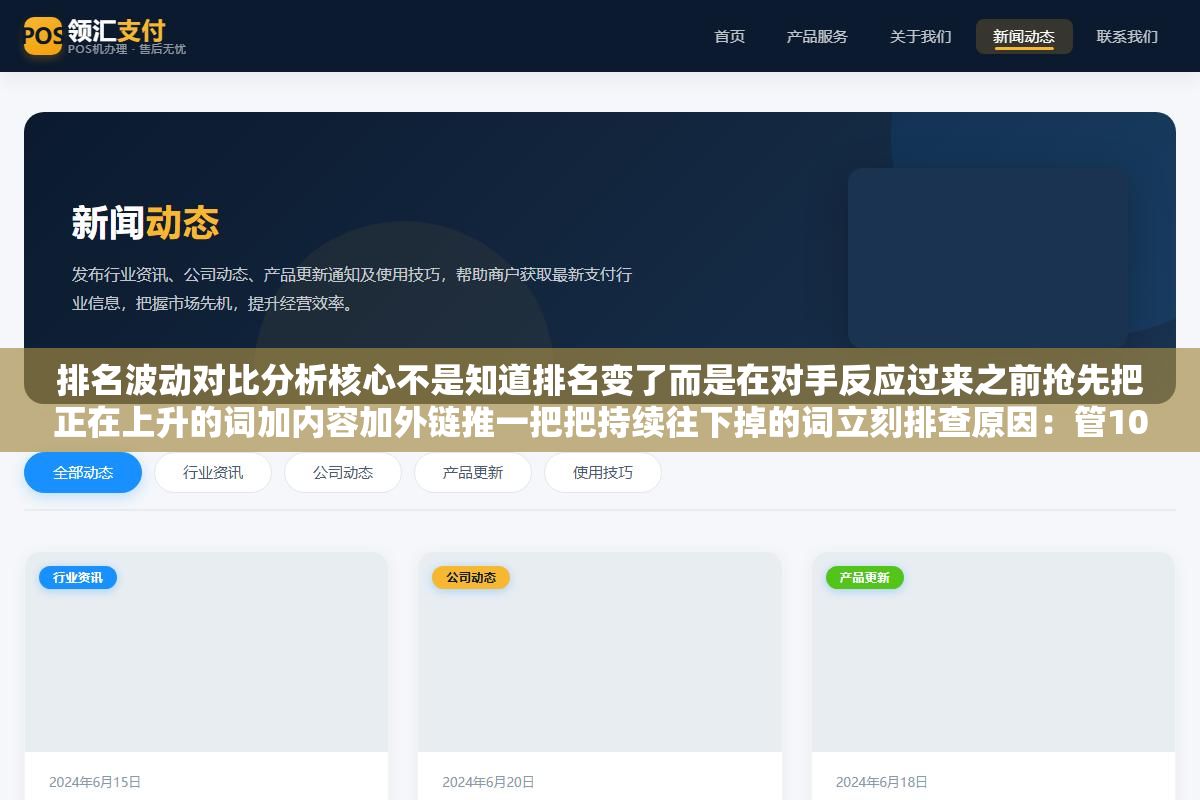
Task: Click the date 2024年6月15日
Action: 95,782
